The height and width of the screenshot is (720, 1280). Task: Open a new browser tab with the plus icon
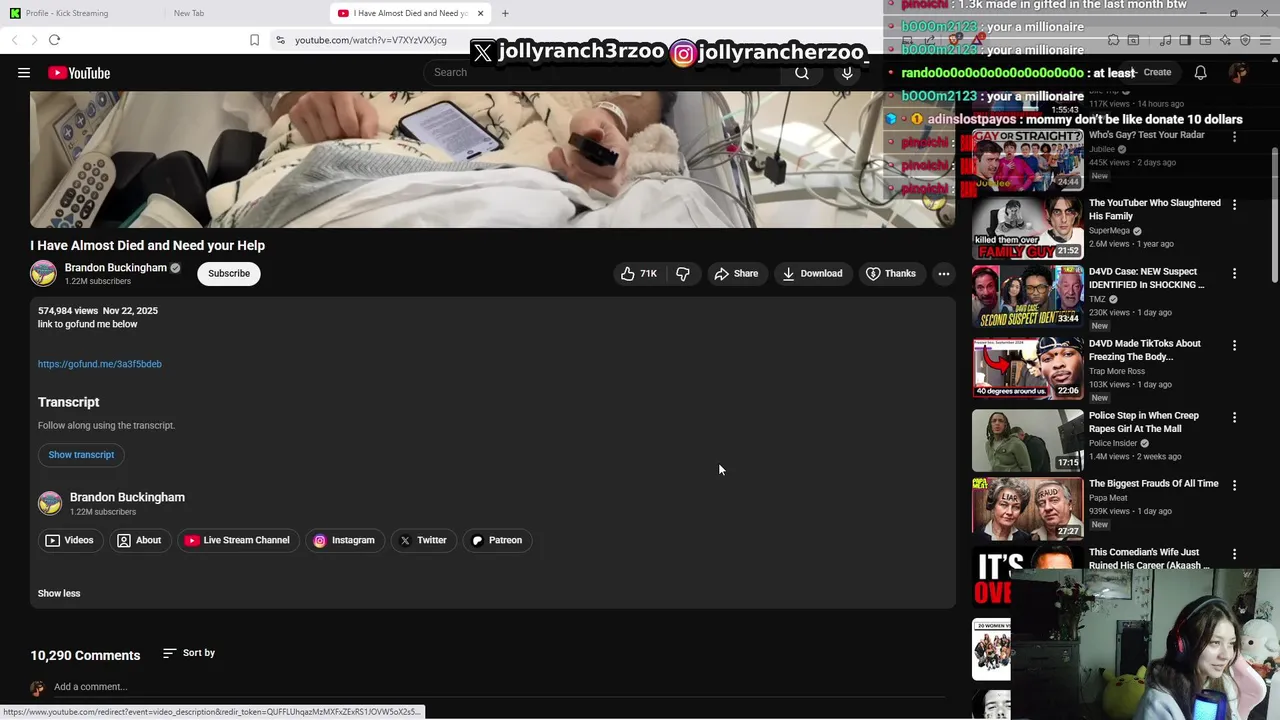[x=505, y=13]
